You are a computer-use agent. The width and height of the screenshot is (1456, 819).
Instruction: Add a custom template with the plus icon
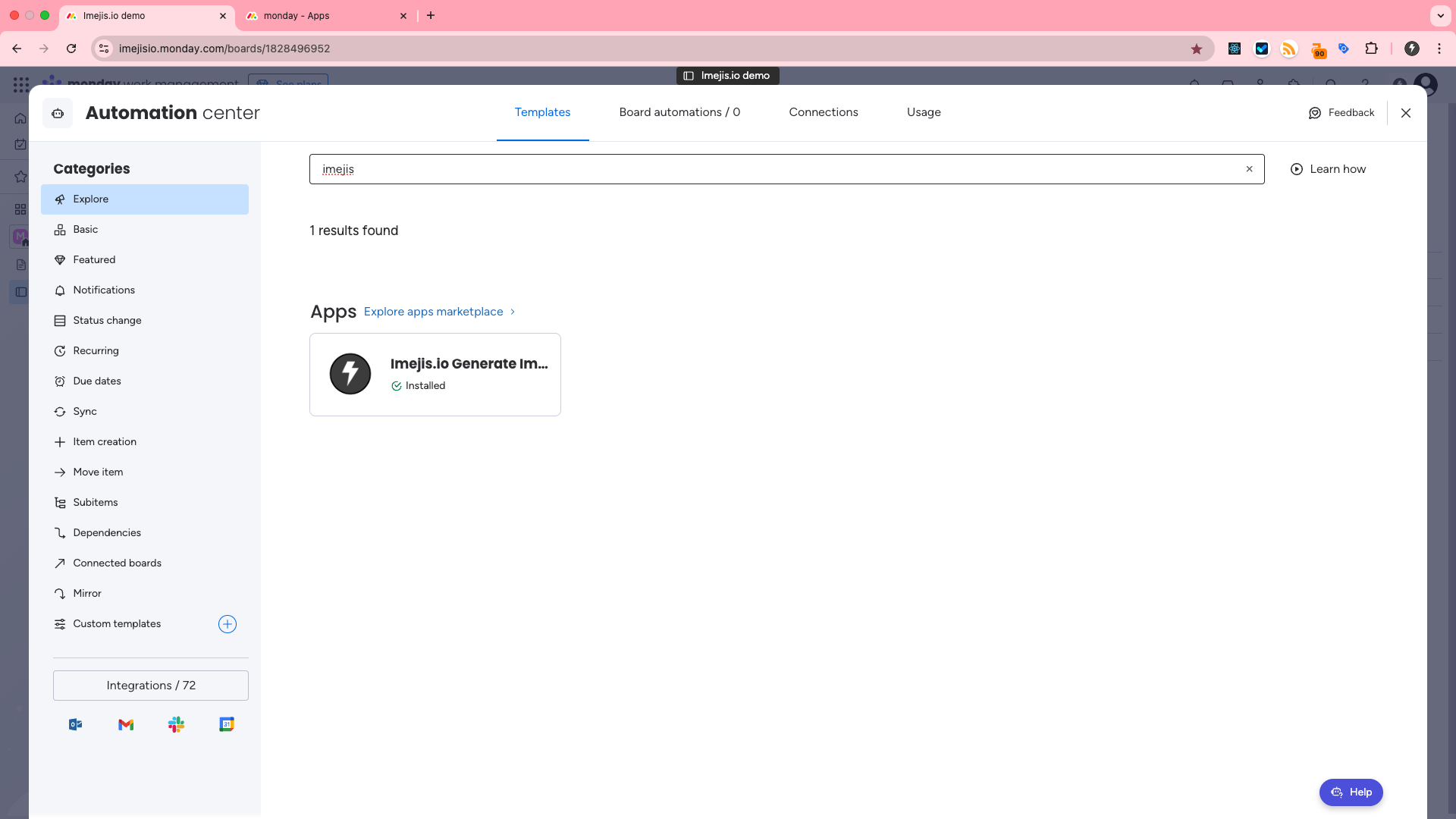click(x=227, y=624)
